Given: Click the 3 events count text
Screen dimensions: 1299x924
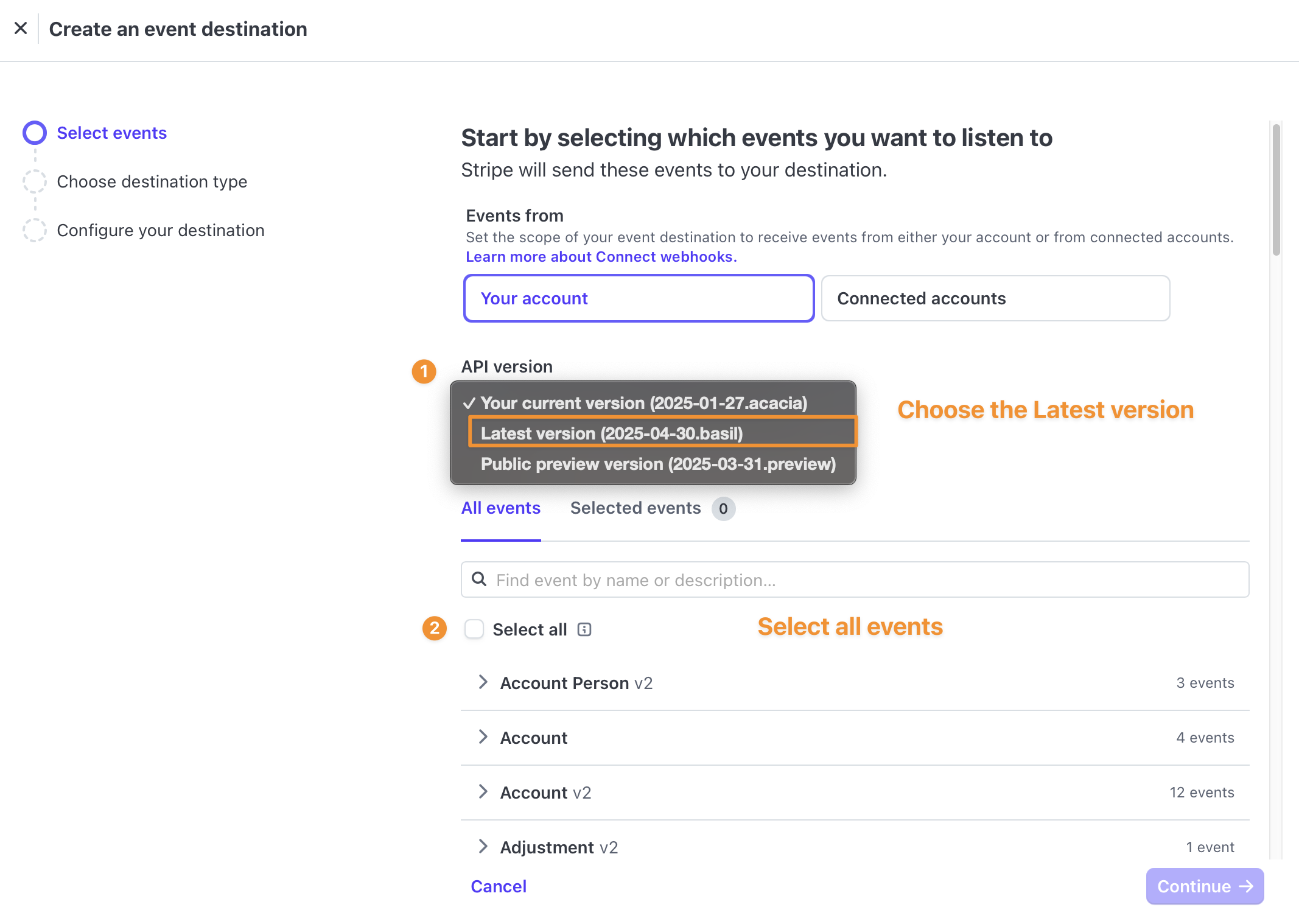Looking at the screenshot, I should 1205,683.
